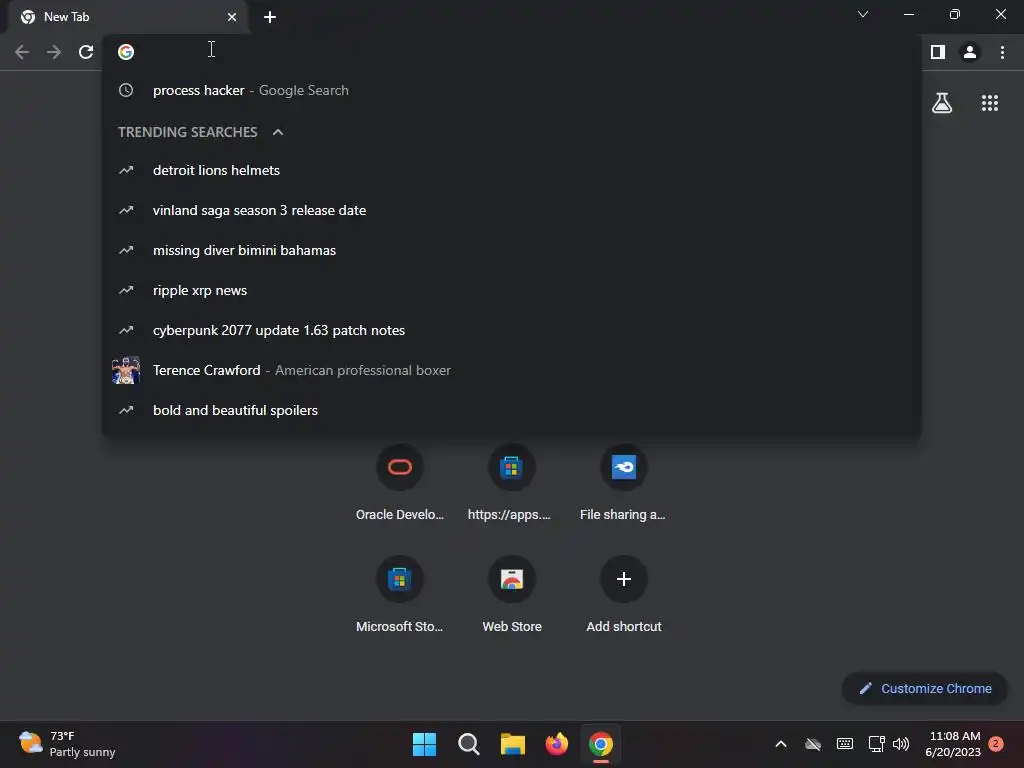The width and height of the screenshot is (1024, 768).
Task: Open a new tab with the plus button
Action: click(x=270, y=17)
